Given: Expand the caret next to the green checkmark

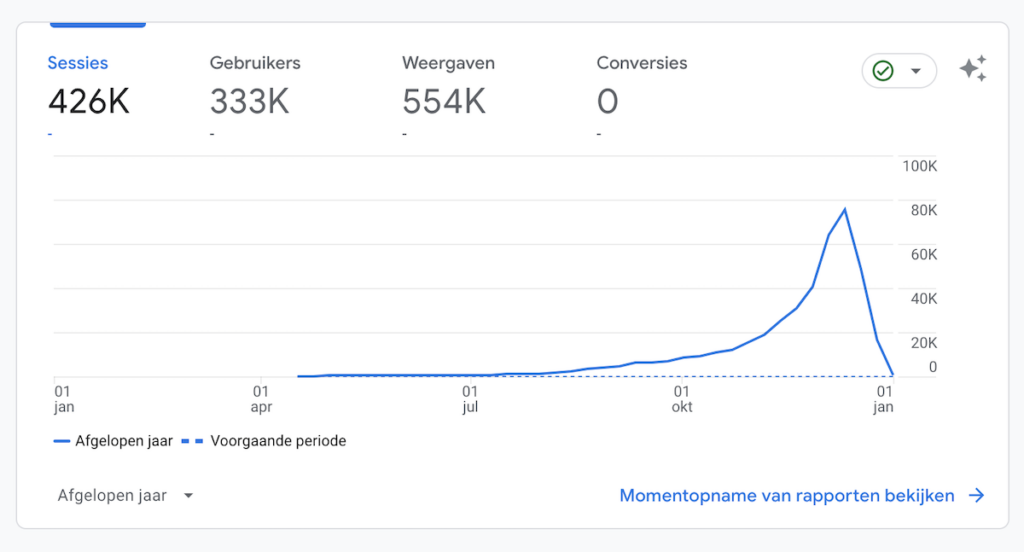Looking at the screenshot, I should coord(915,71).
